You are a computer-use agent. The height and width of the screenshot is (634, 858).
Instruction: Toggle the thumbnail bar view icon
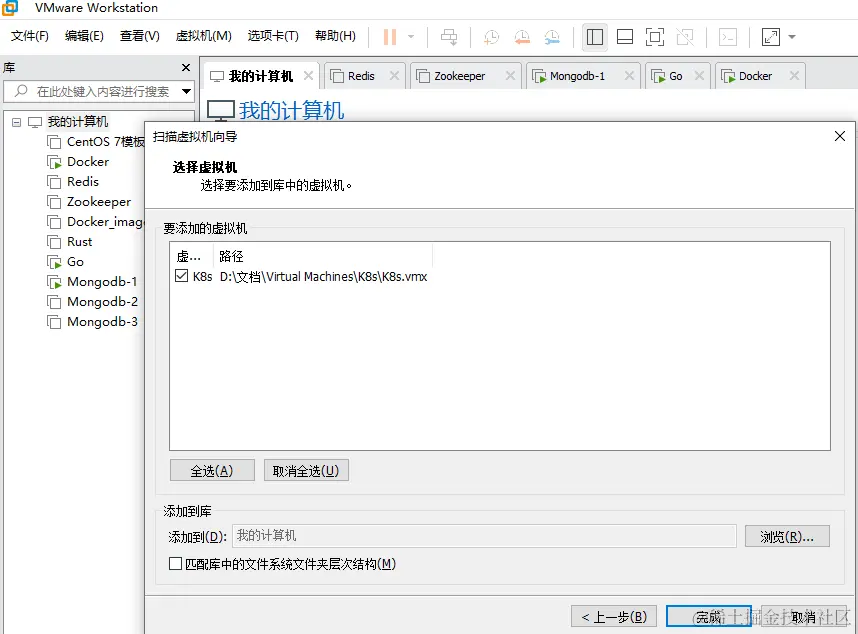point(625,37)
